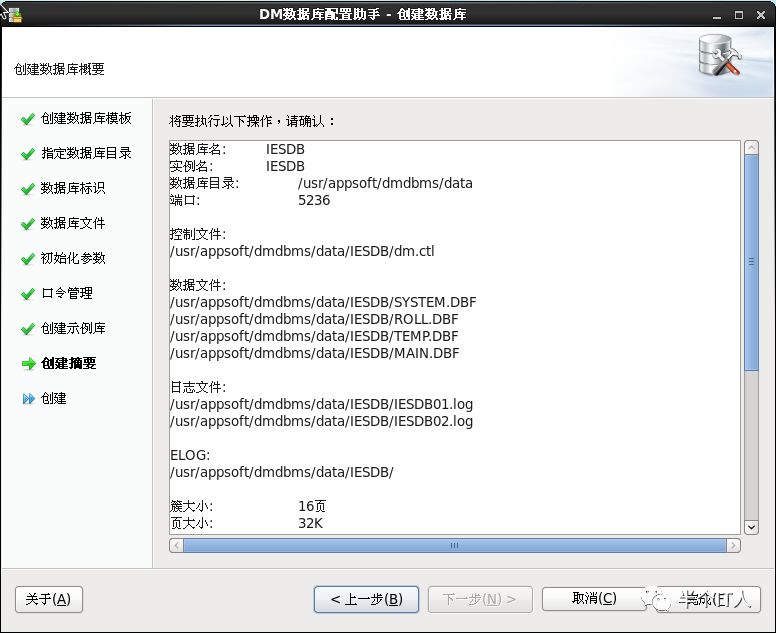Screen dimensions: 776x633
Task: Click the SYSTEM.DBF file path
Action: (x=323, y=302)
